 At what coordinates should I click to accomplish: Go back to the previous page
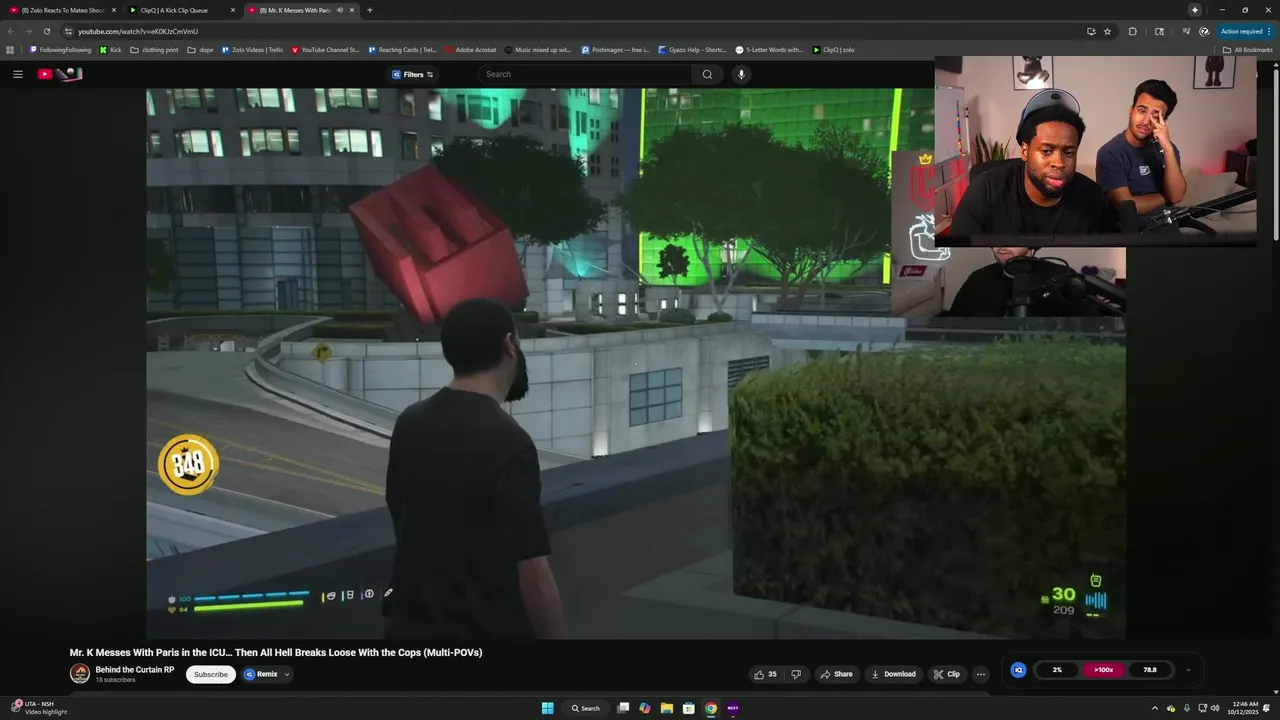[x=11, y=31]
